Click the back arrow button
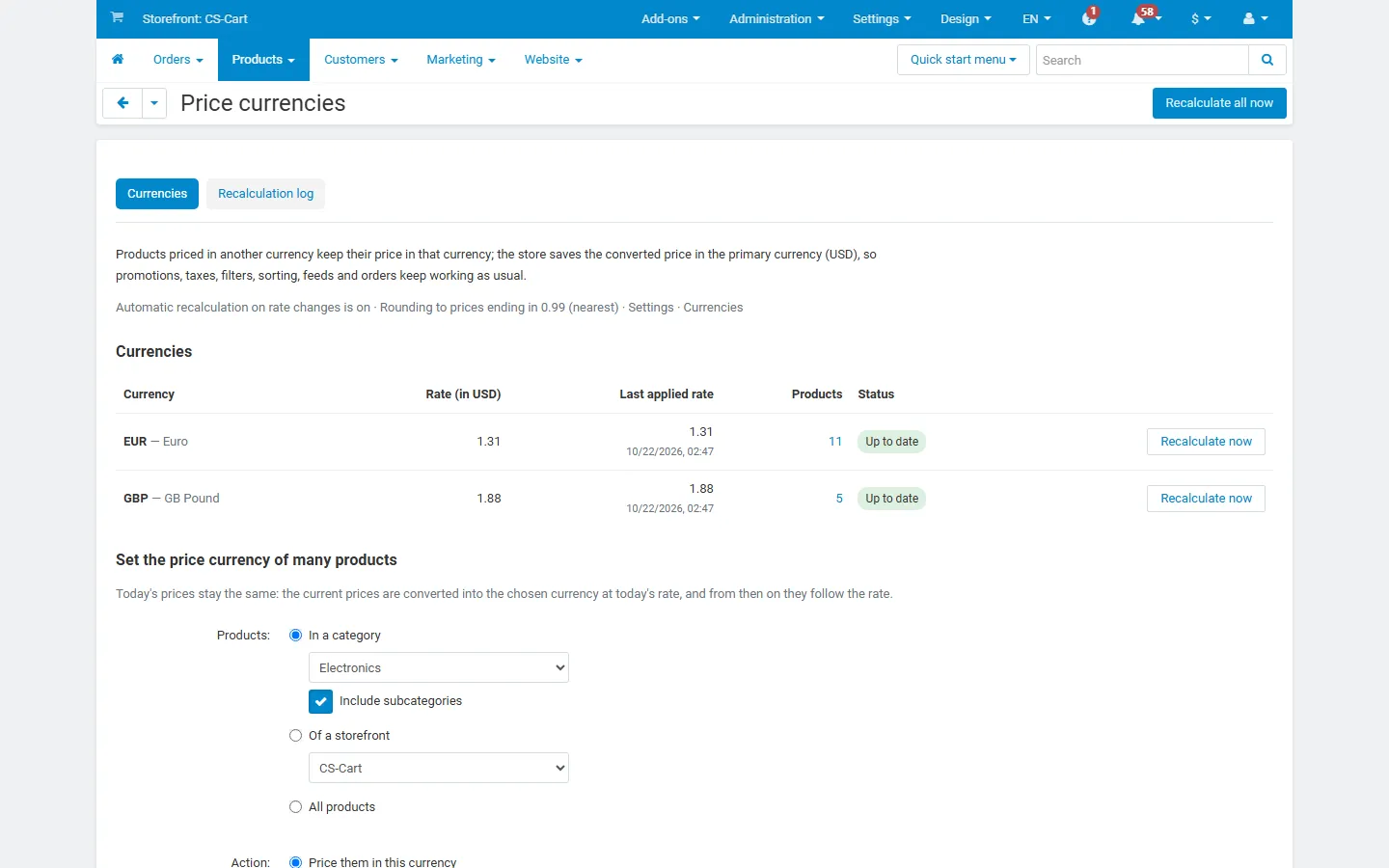 coord(123,103)
